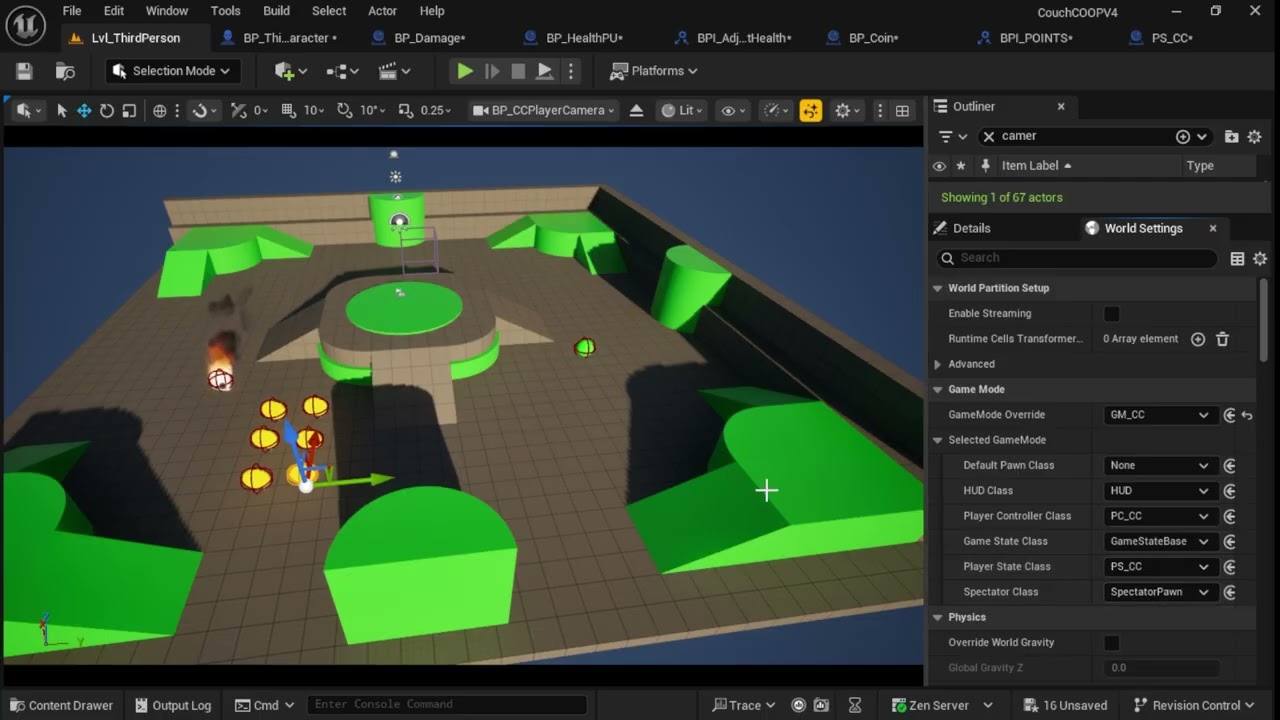Screen dimensions: 1280x720
Task: Open the Player Controller Class dropdown
Action: (x=1158, y=516)
